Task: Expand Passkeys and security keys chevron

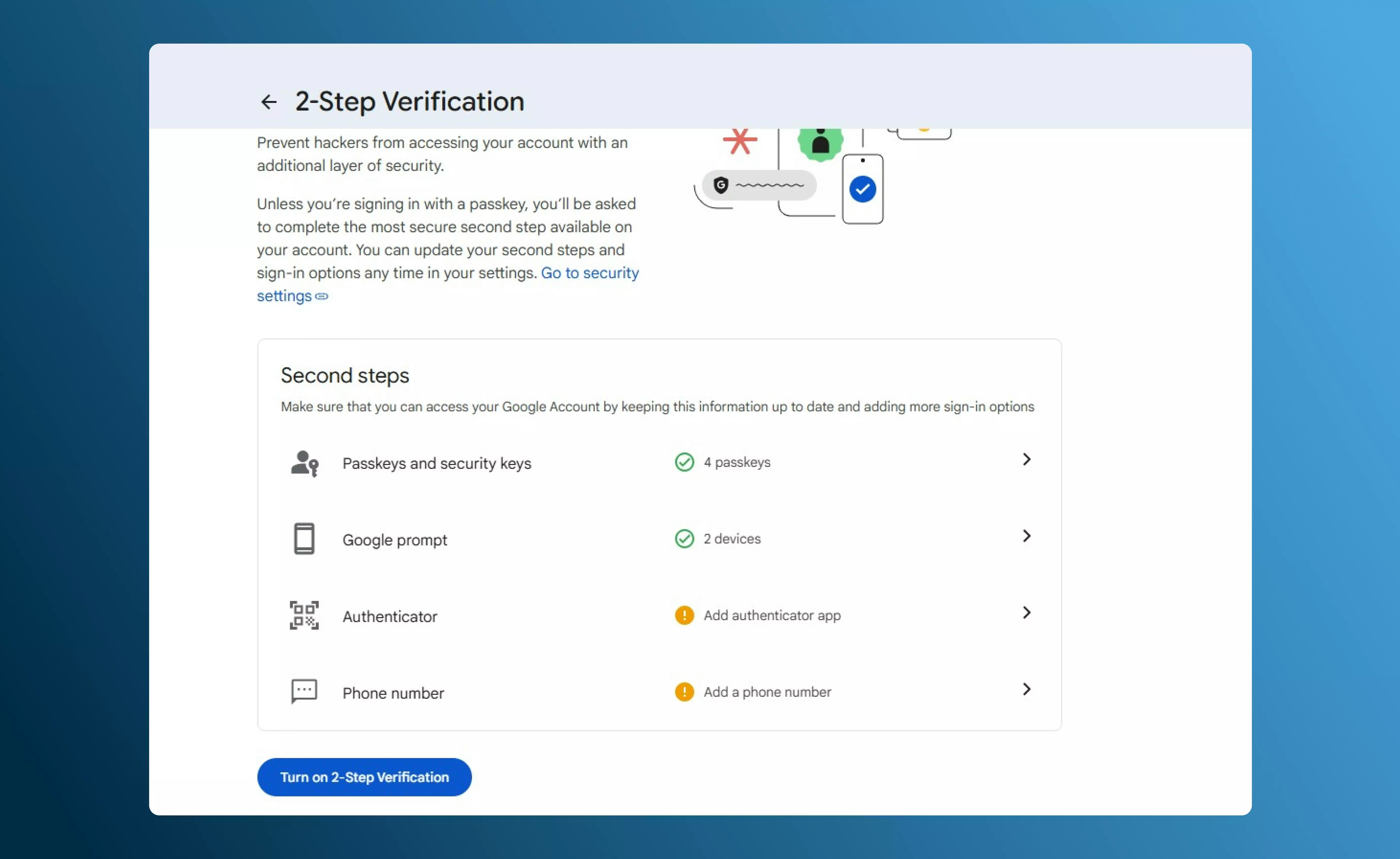Action: [x=1026, y=460]
